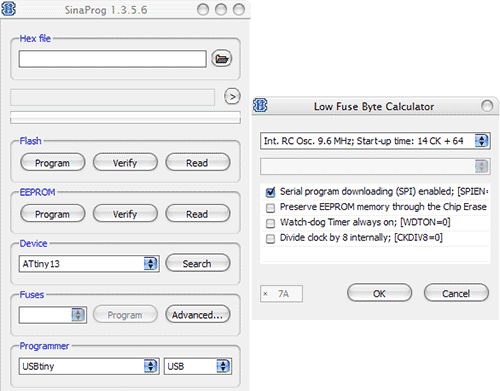Click the status message field

click(112, 97)
